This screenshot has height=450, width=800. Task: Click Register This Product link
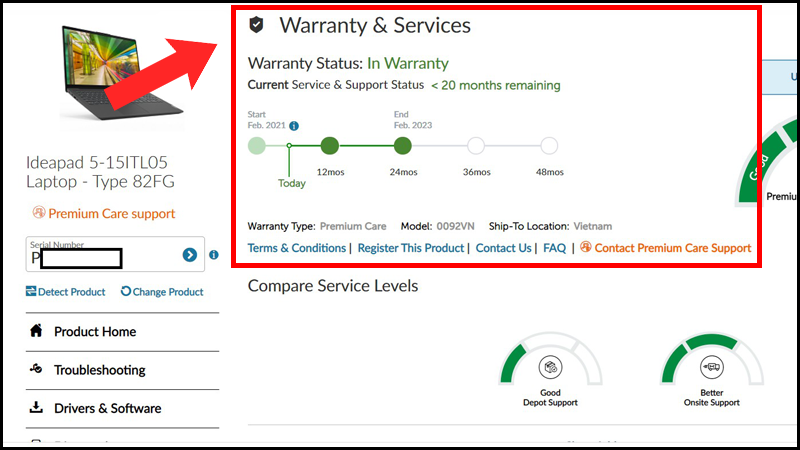[411, 248]
